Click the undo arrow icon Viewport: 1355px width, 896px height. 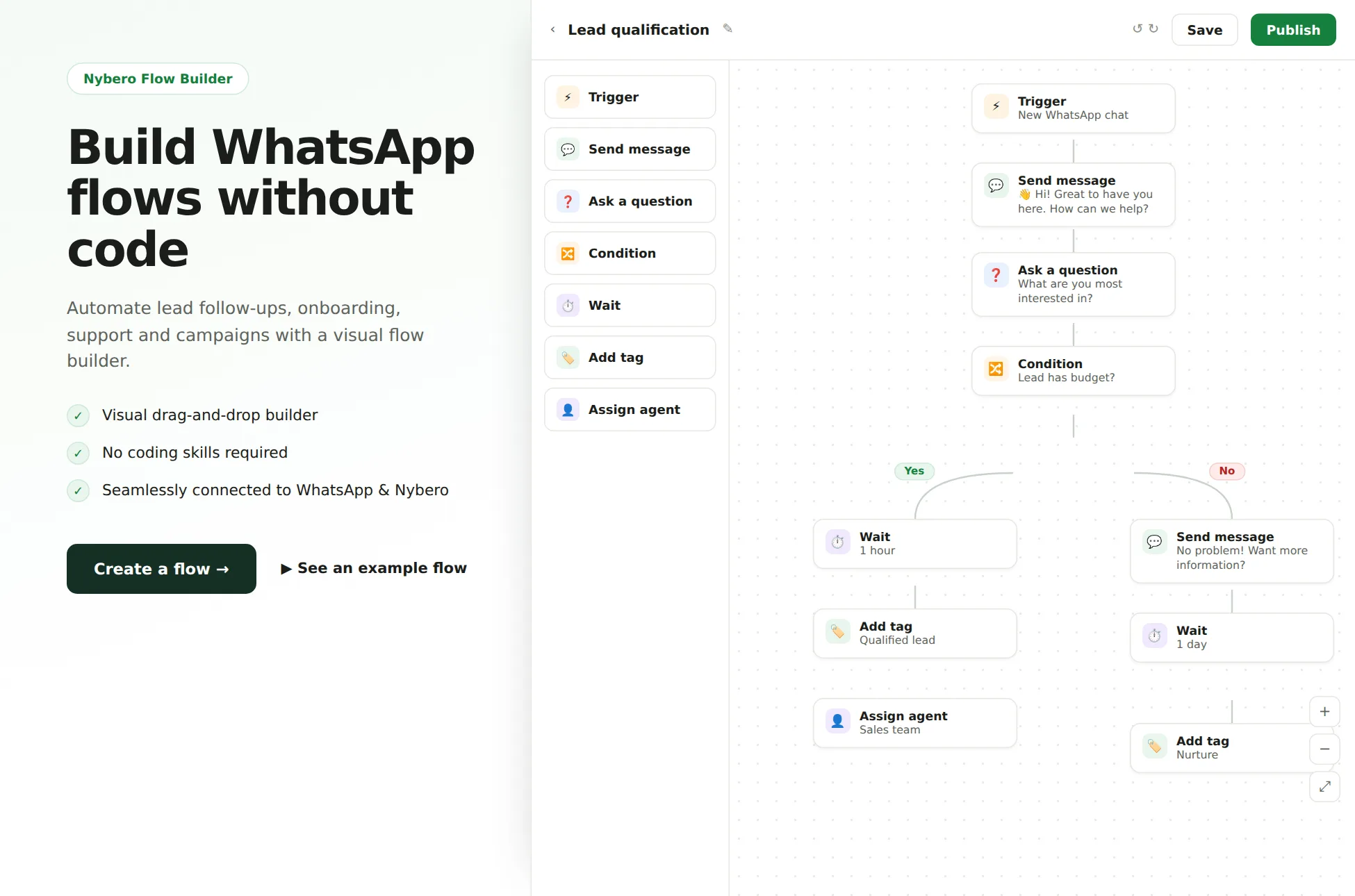point(1138,28)
